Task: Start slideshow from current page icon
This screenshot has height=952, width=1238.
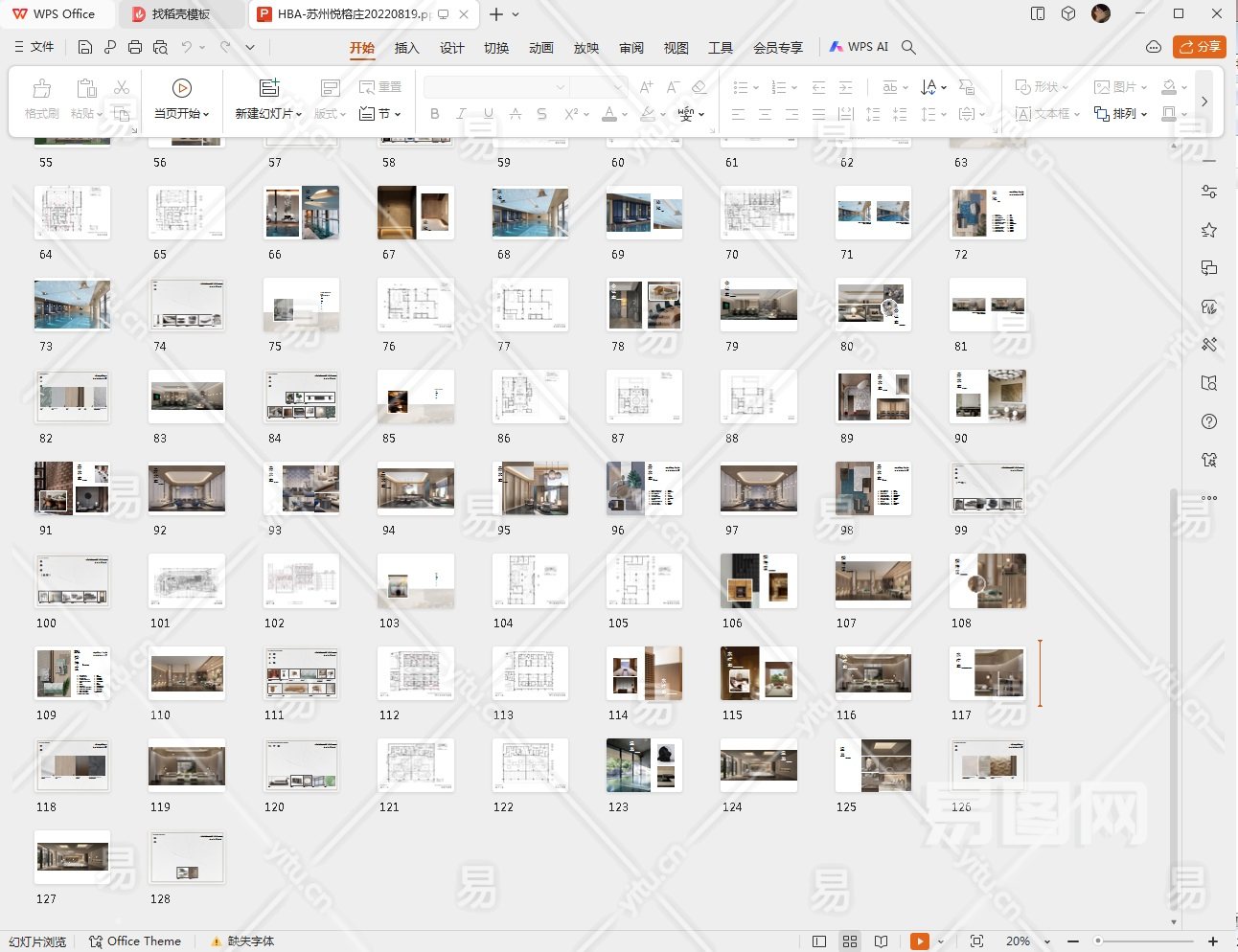Action: click(x=181, y=88)
